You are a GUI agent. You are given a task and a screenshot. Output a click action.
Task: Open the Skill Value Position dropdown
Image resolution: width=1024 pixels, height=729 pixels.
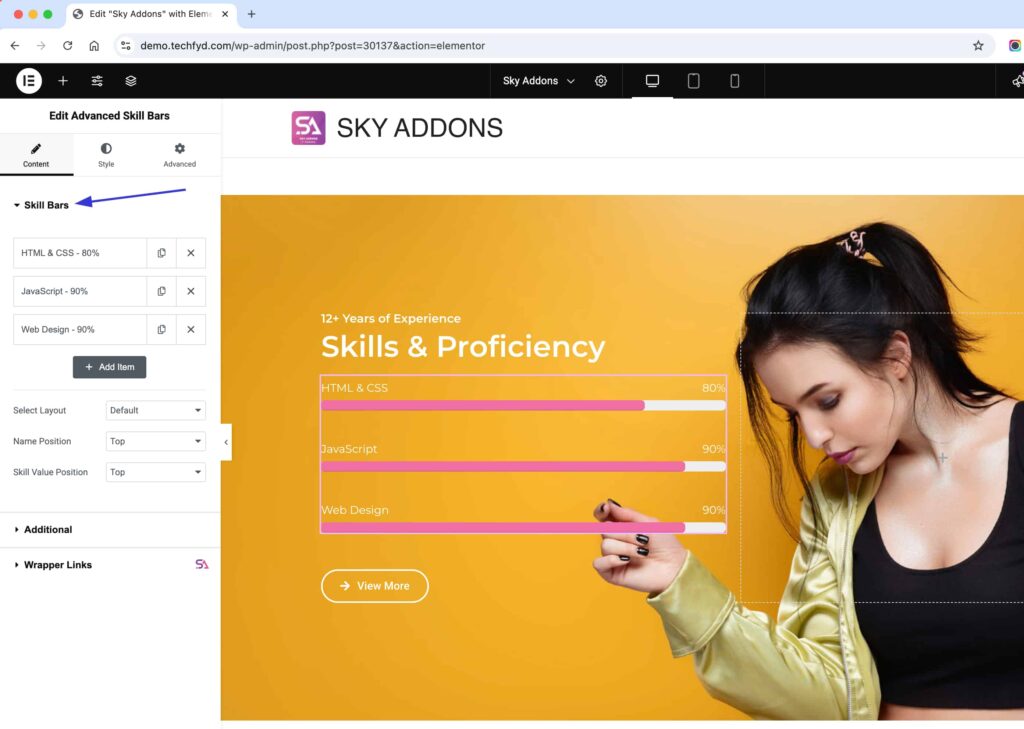coord(155,472)
